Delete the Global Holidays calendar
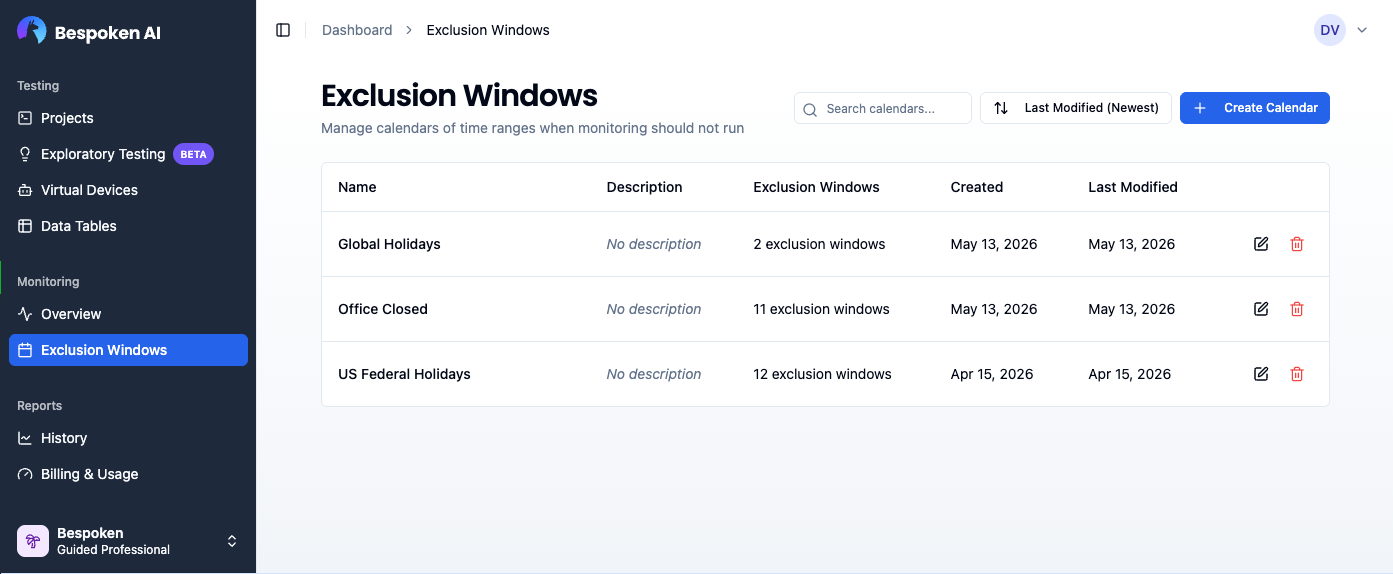1393x574 pixels. 1297,244
